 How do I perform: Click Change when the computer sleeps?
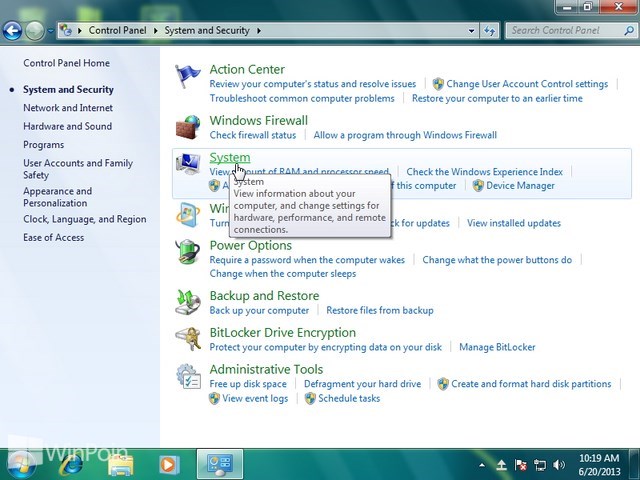(283, 274)
